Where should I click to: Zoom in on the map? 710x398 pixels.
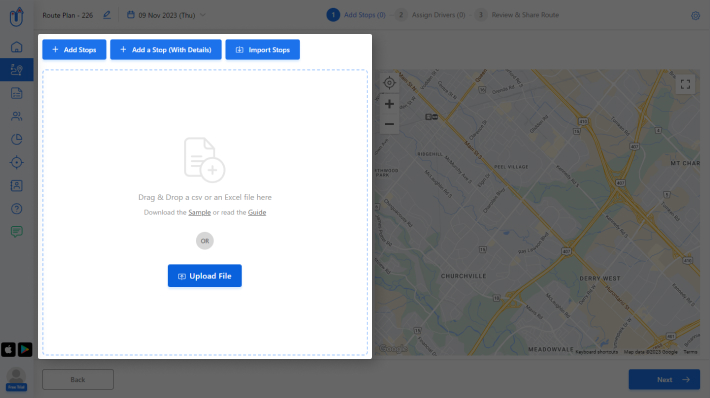389,104
